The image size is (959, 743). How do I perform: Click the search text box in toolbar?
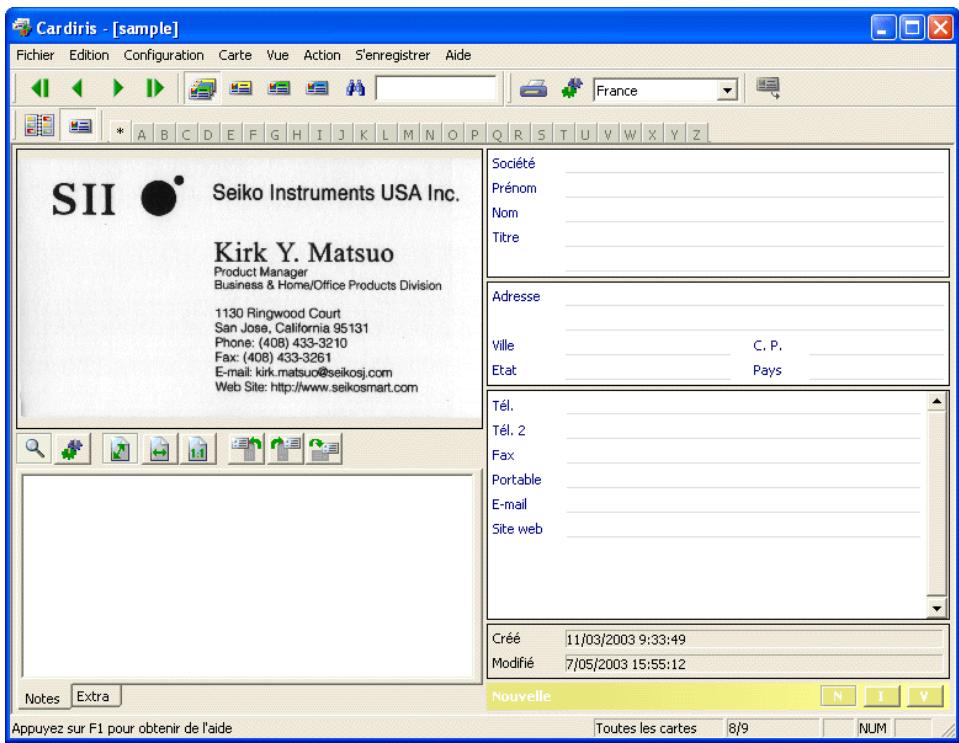[x=436, y=89]
